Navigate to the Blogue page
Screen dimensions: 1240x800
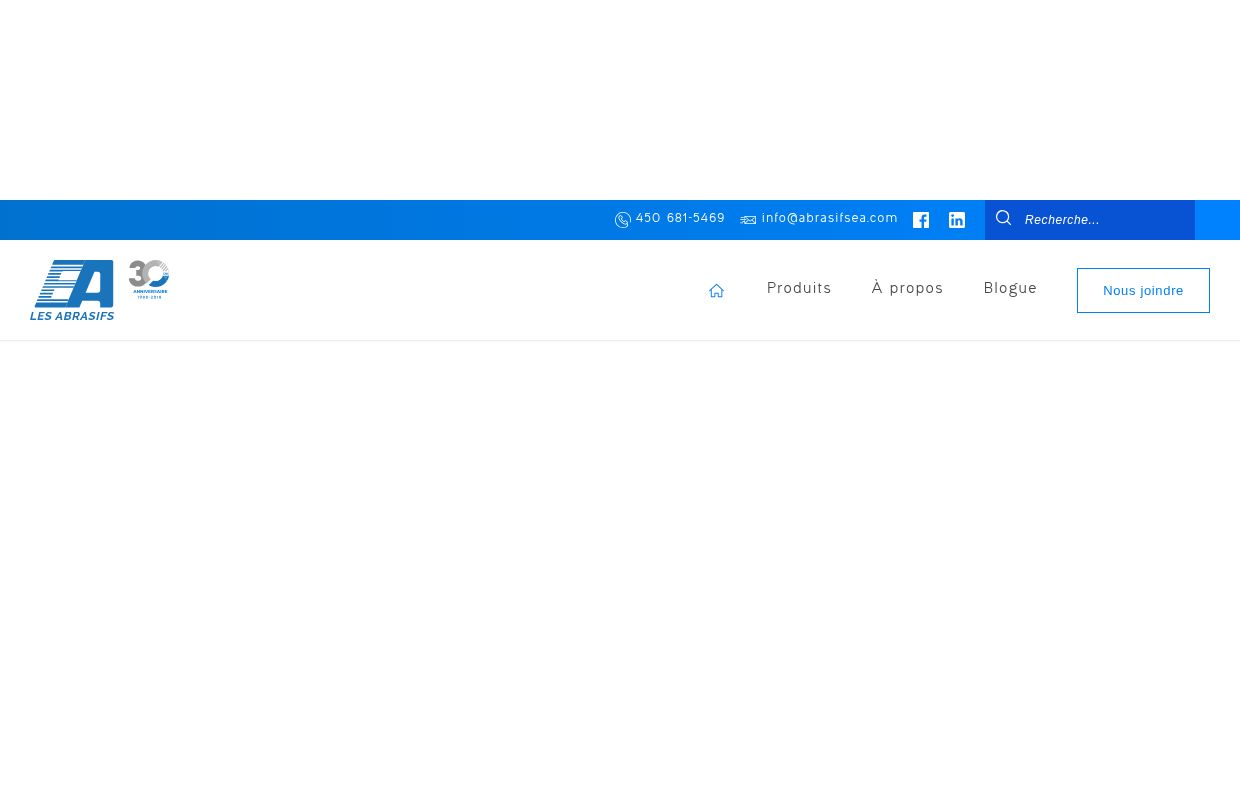click(x=1010, y=288)
